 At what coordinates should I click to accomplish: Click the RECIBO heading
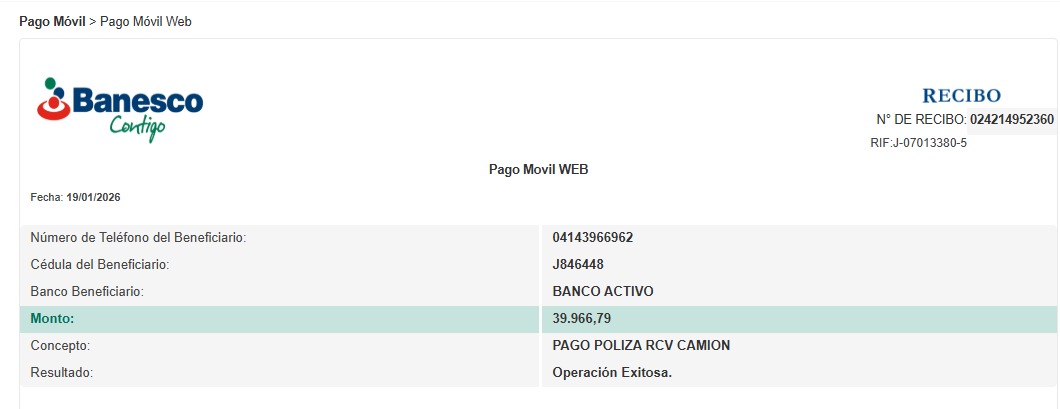pyautogui.click(x=961, y=96)
